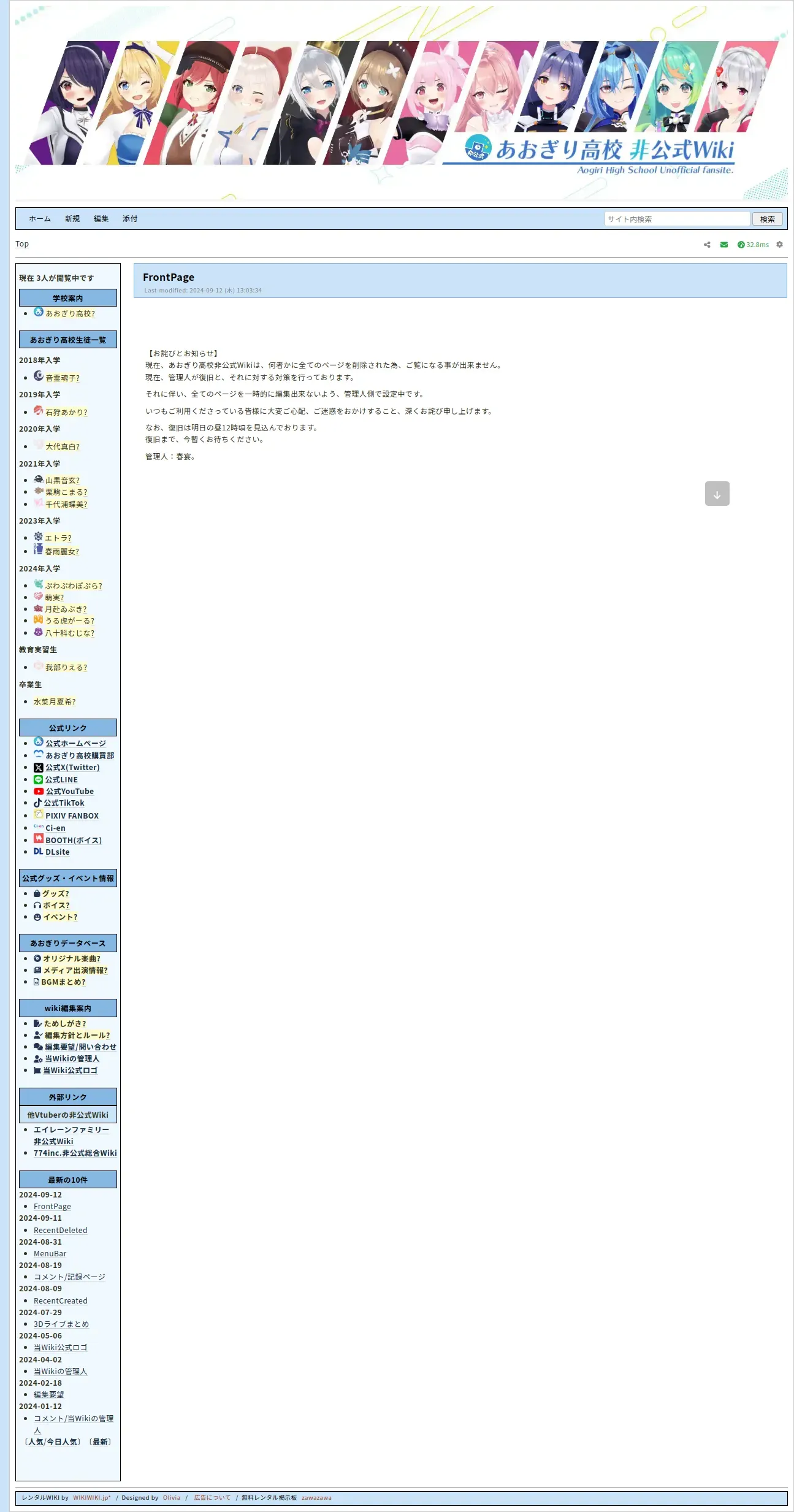Viewport: 794px width, 1512px height.
Task: Open the ぷわぷわぽぷら student link
Action: pos(74,586)
